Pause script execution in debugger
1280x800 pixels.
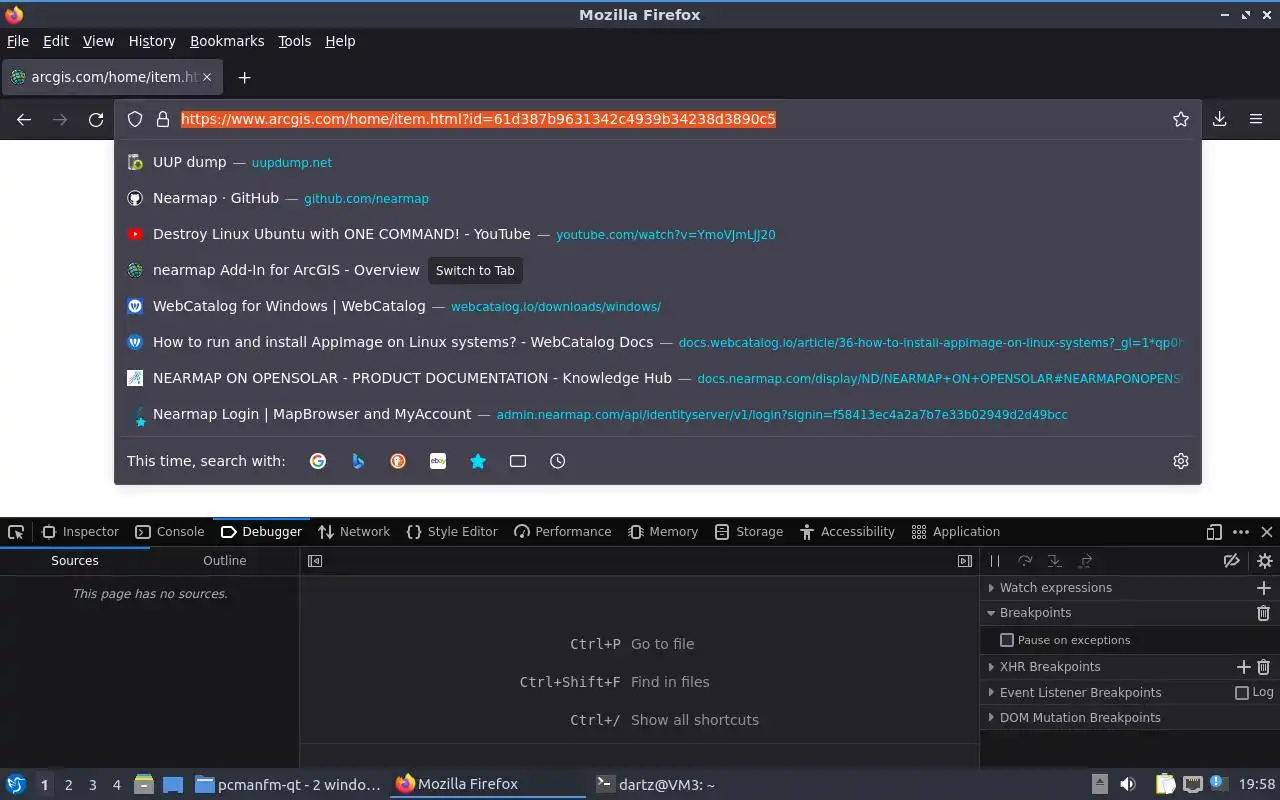995,561
